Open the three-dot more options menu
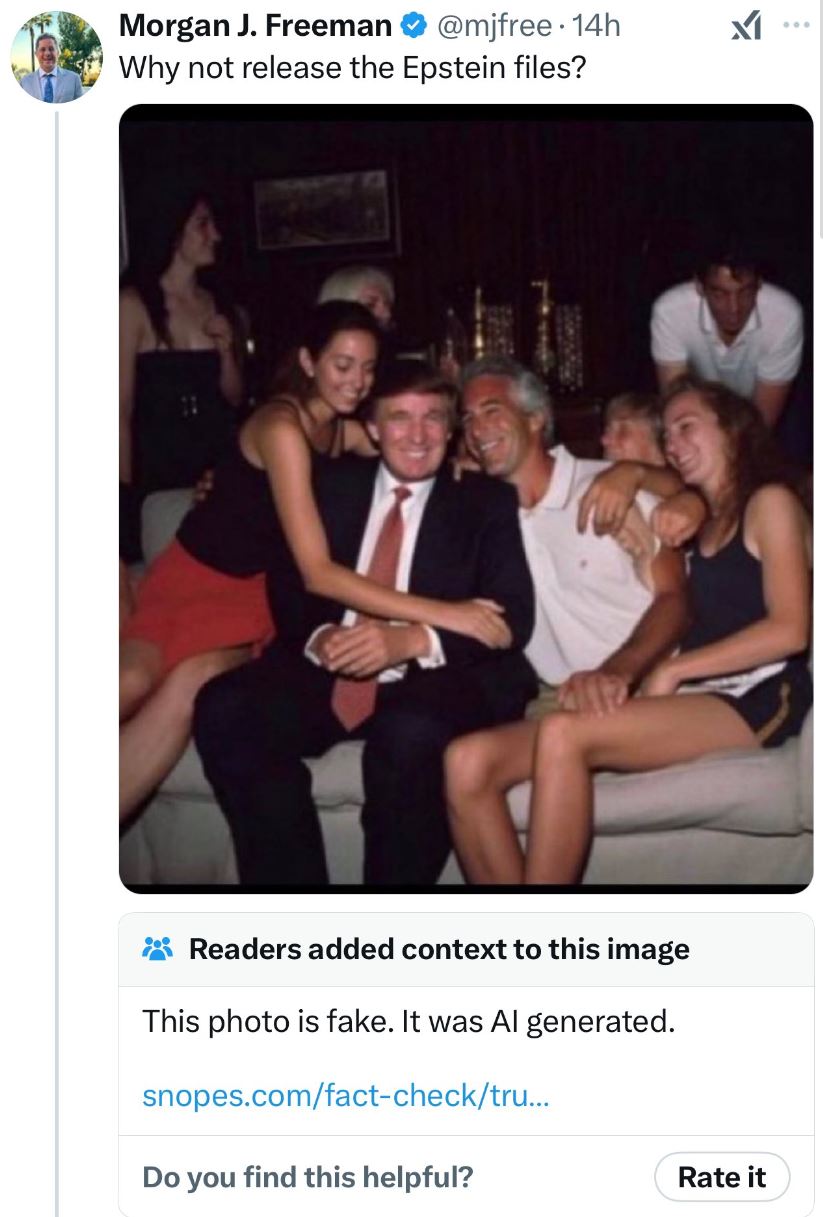 pyautogui.click(x=797, y=26)
